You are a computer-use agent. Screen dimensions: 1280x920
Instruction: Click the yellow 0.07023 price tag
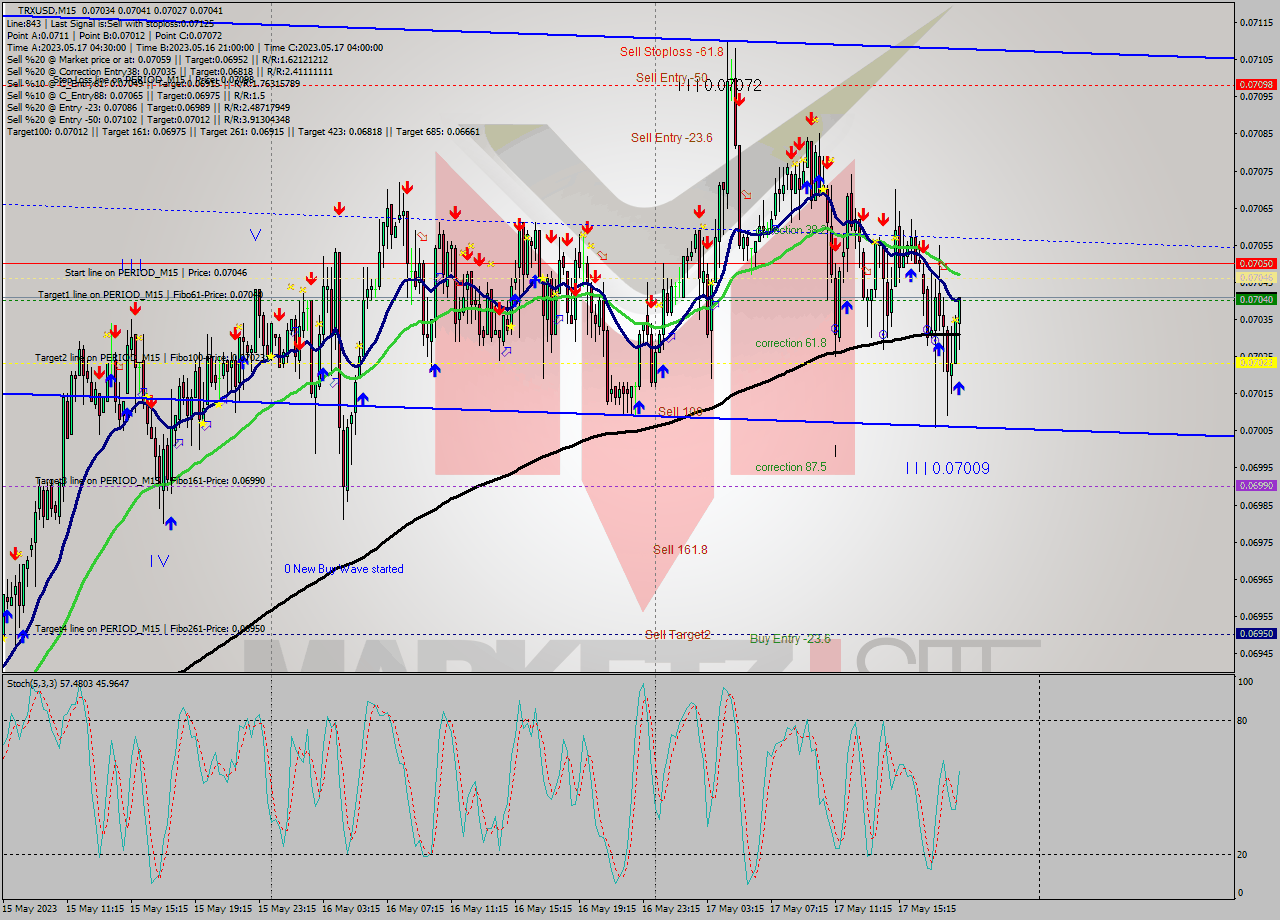(x=1256, y=362)
